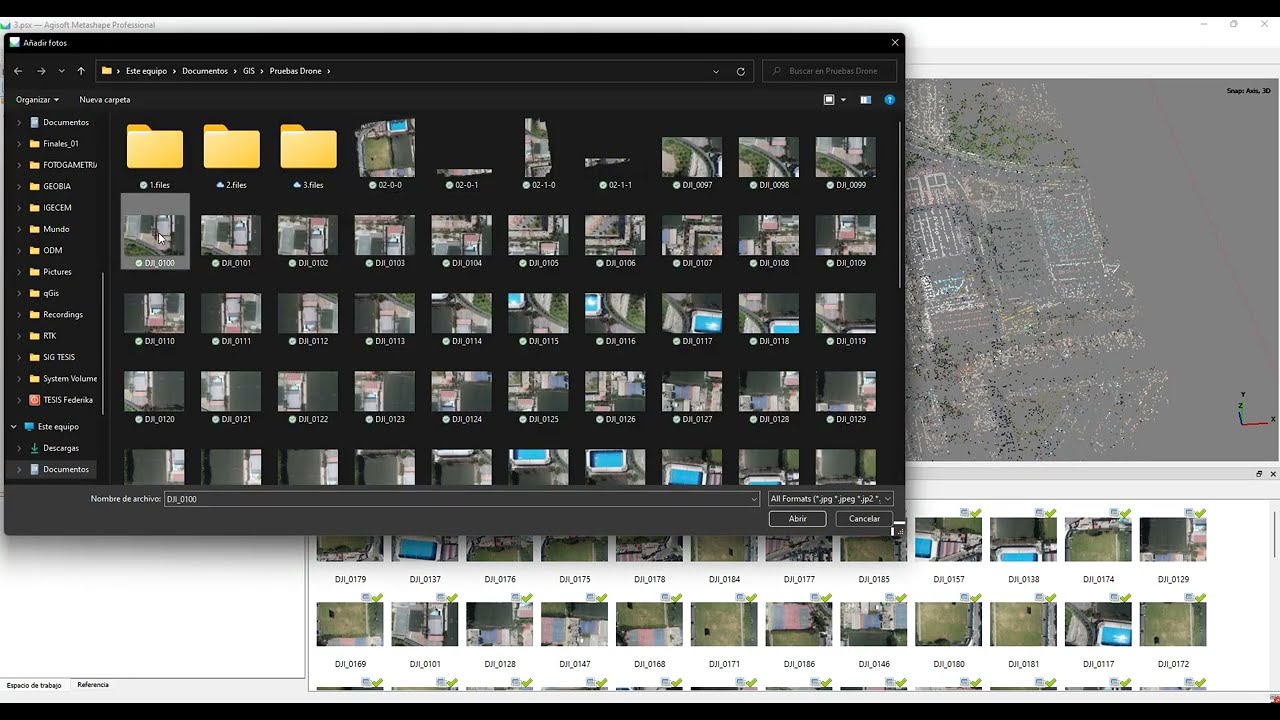The height and width of the screenshot is (720, 1280).
Task: Refresh the Pruebas Drone folder view
Action: tap(741, 71)
